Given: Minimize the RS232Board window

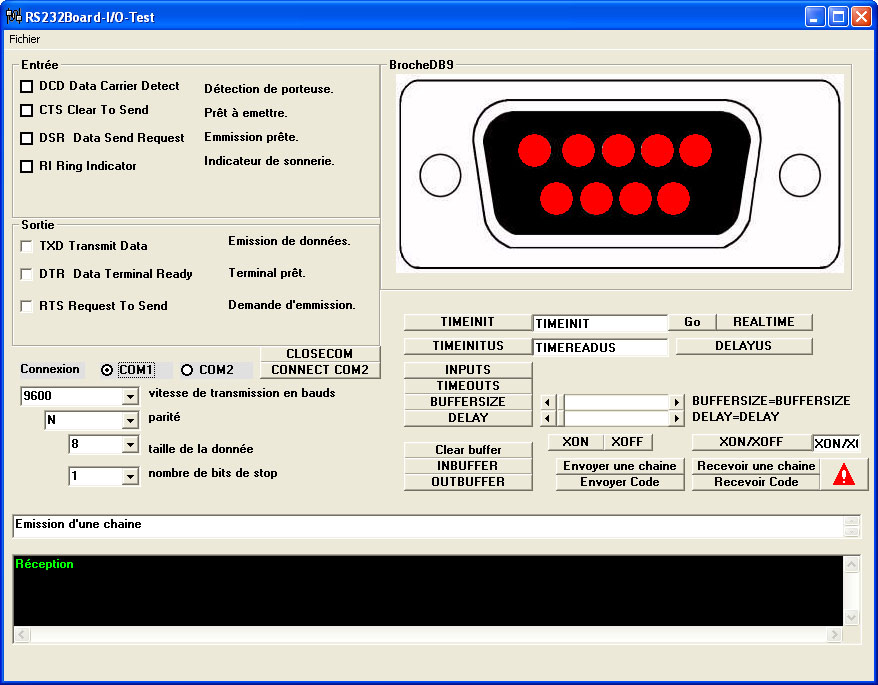Looking at the screenshot, I should point(815,17).
